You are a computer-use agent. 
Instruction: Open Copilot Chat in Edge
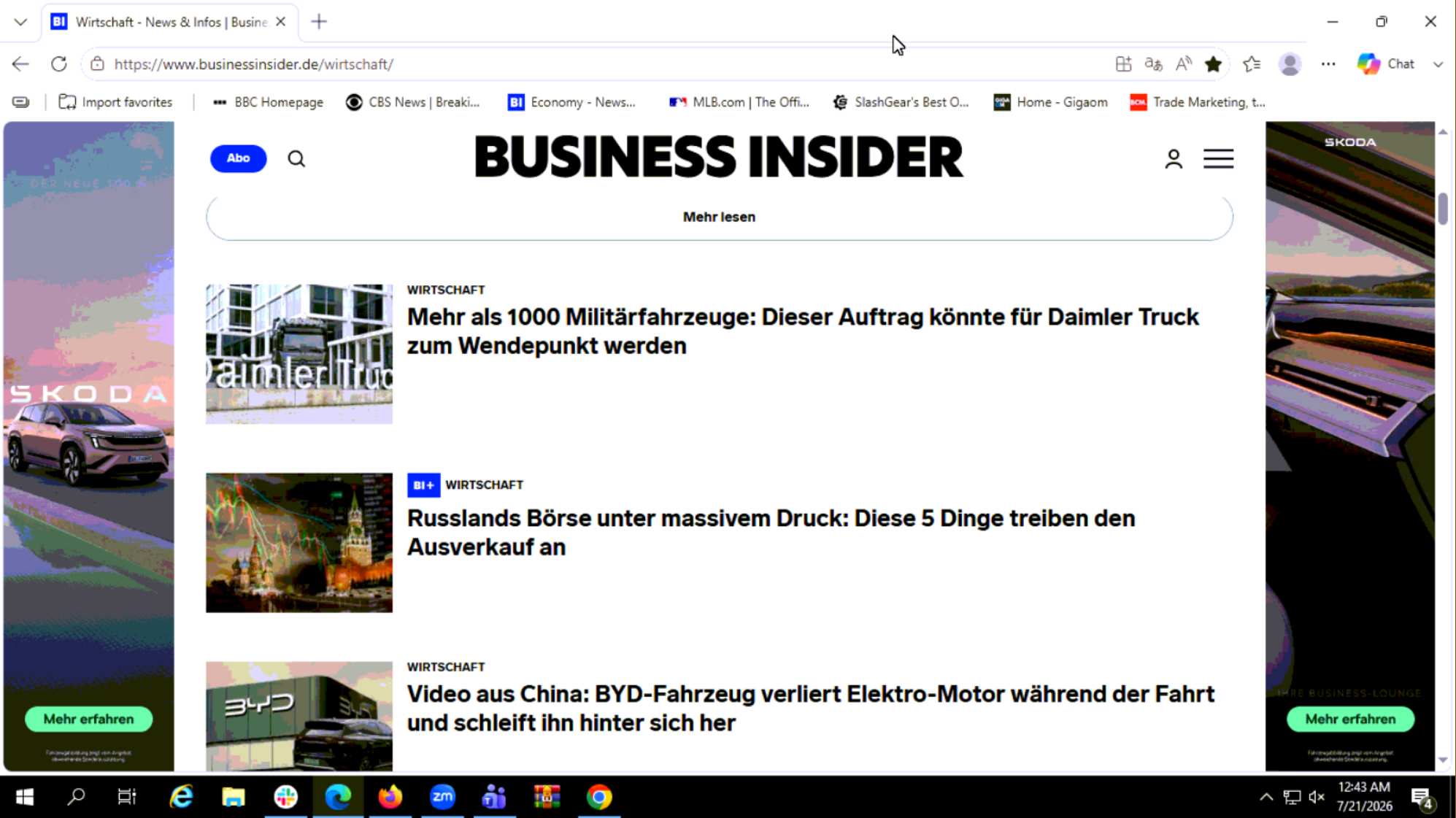click(x=1386, y=64)
